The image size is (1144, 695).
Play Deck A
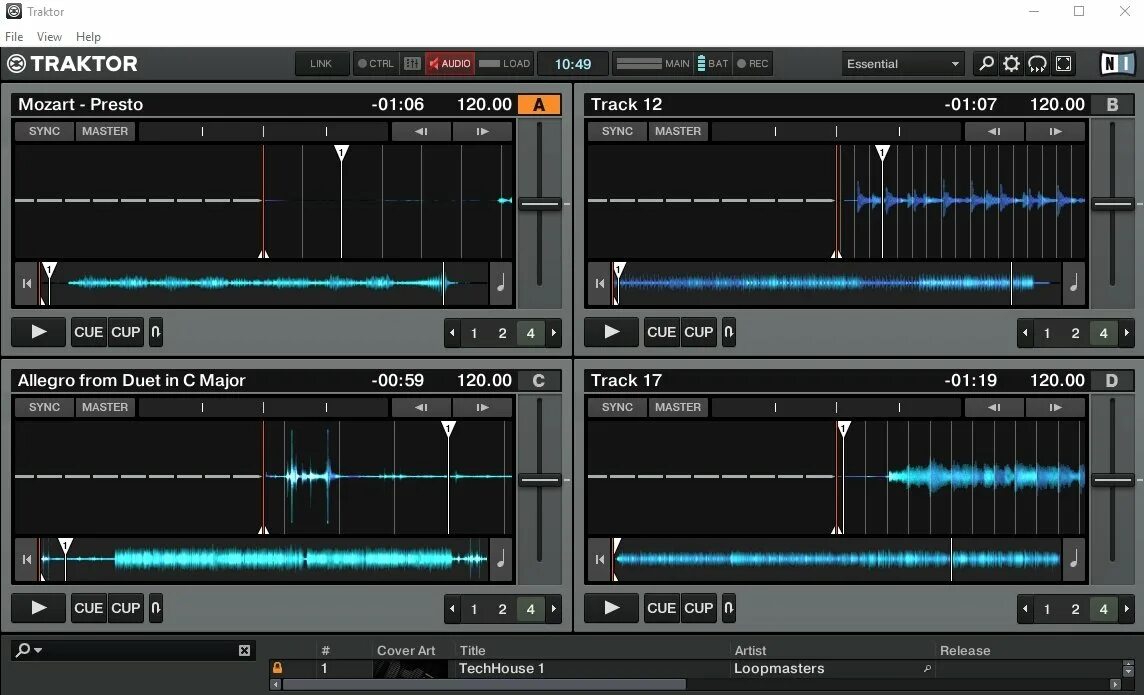39,332
